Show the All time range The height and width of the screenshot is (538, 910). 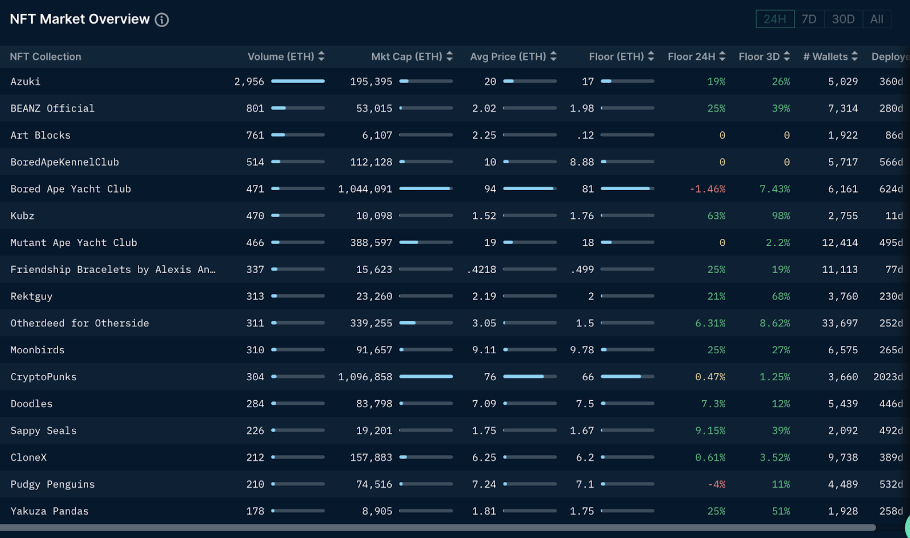click(x=877, y=19)
